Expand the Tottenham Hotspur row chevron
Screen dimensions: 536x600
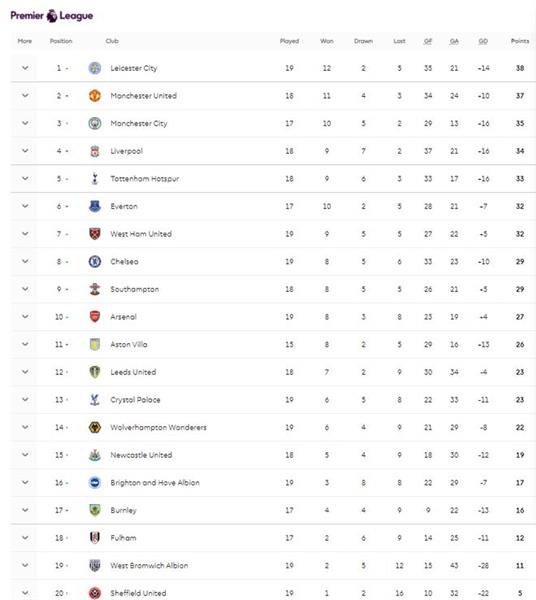coord(25,179)
